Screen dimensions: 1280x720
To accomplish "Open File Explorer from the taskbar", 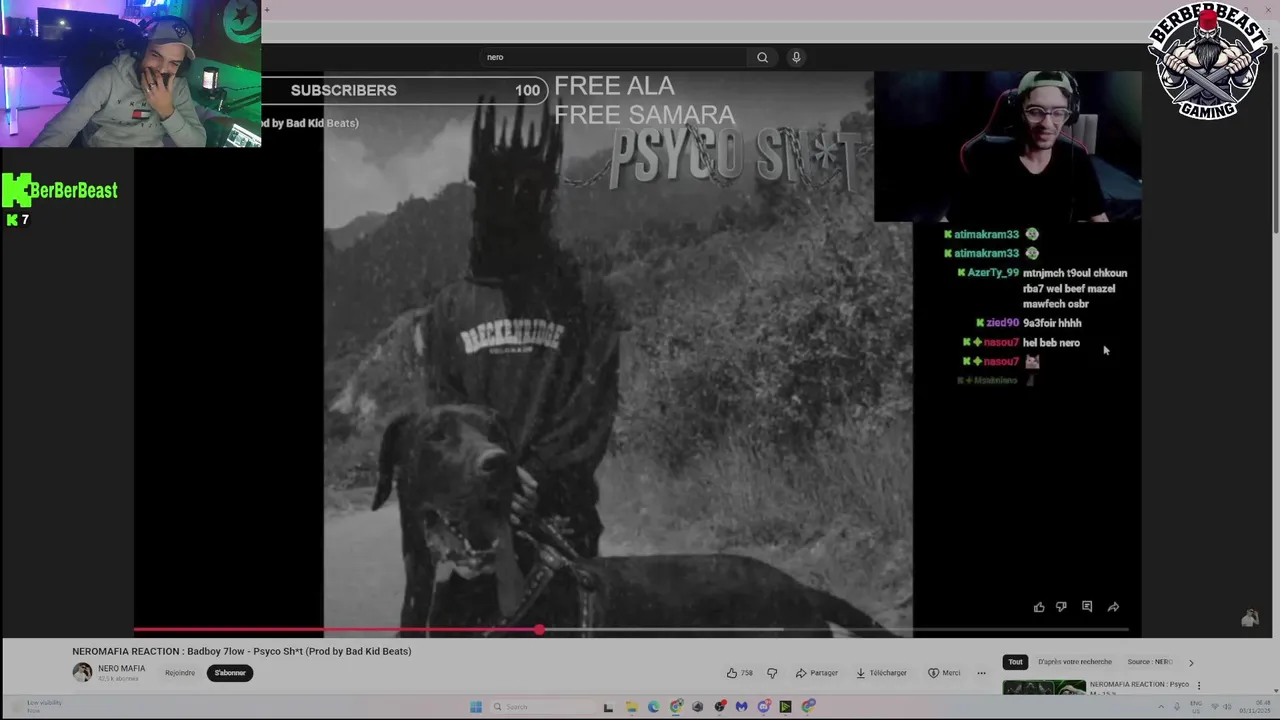I will [632, 707].
